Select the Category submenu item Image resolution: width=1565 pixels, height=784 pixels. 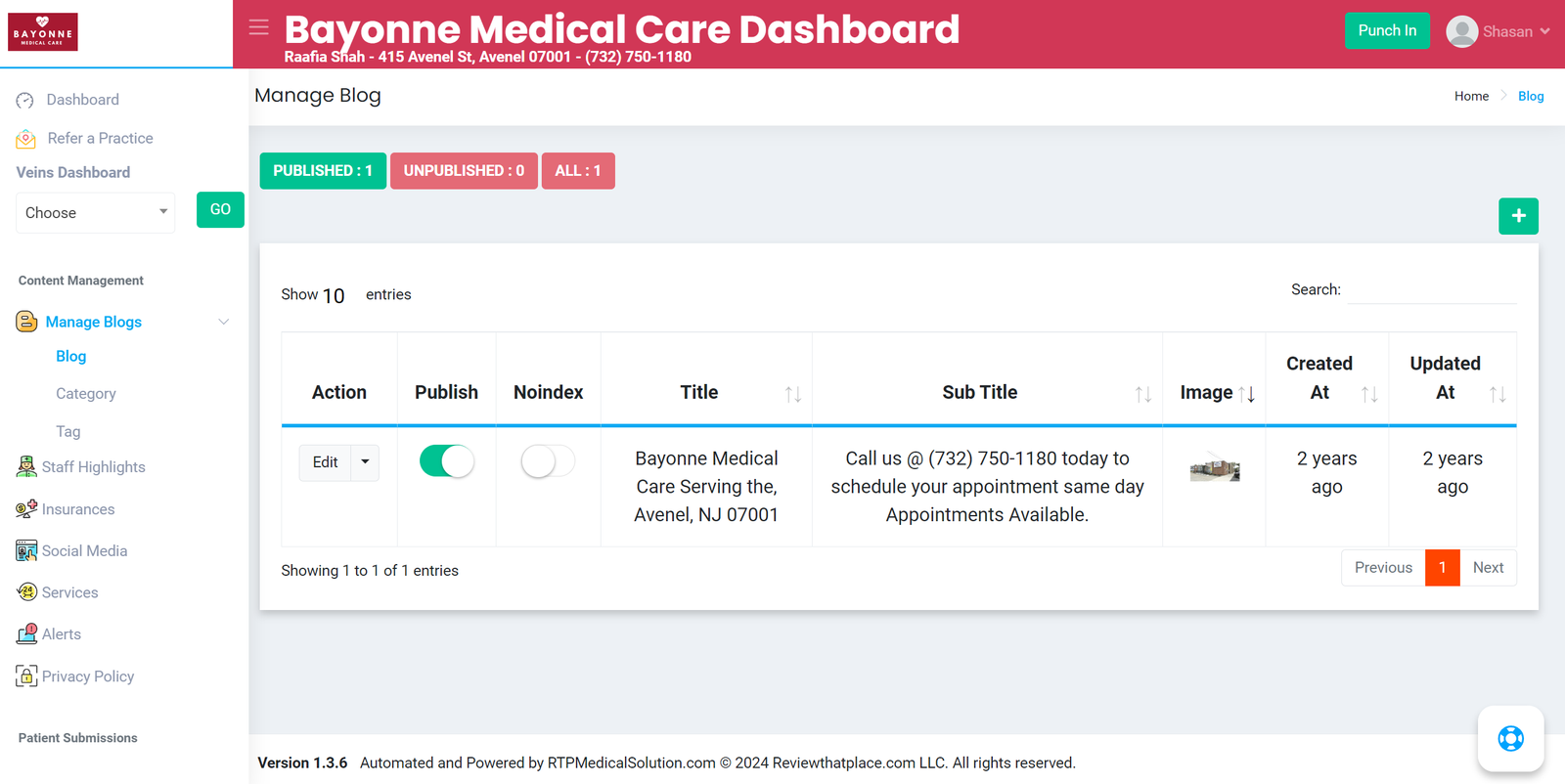coord(86,393)
